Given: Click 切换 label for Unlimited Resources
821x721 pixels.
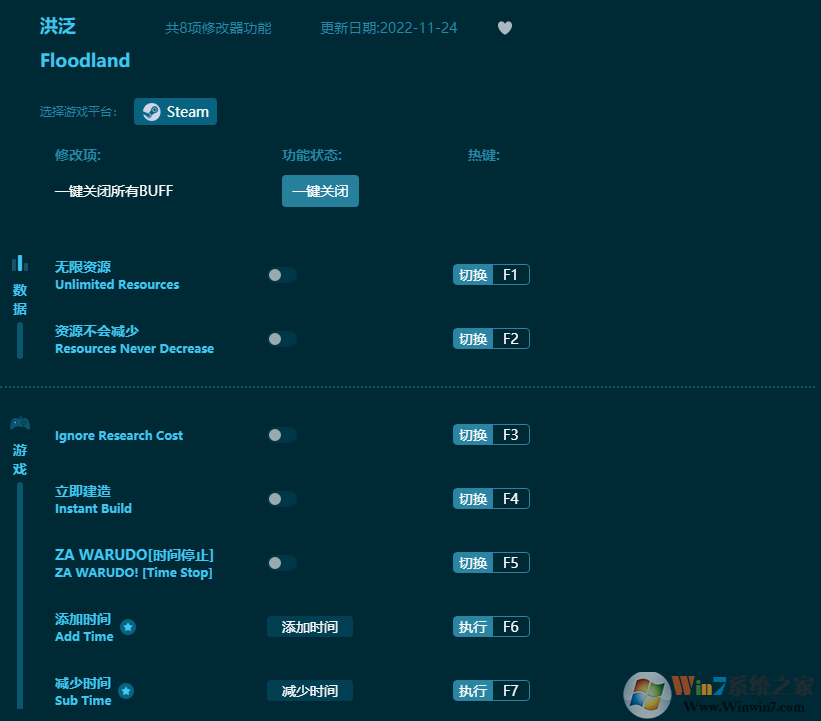Looking at the screenshot, I should click(x=473, y=275).
